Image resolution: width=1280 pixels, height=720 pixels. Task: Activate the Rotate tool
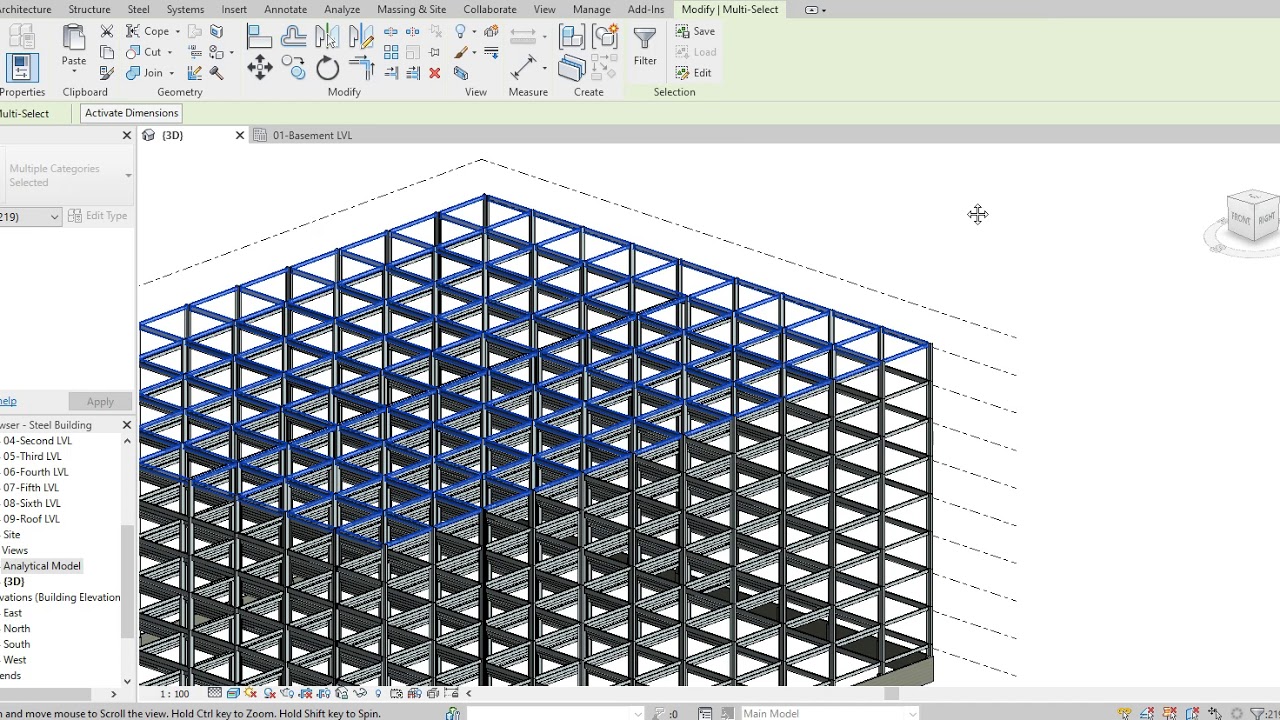pyautogui.click(x=327, y=67)
